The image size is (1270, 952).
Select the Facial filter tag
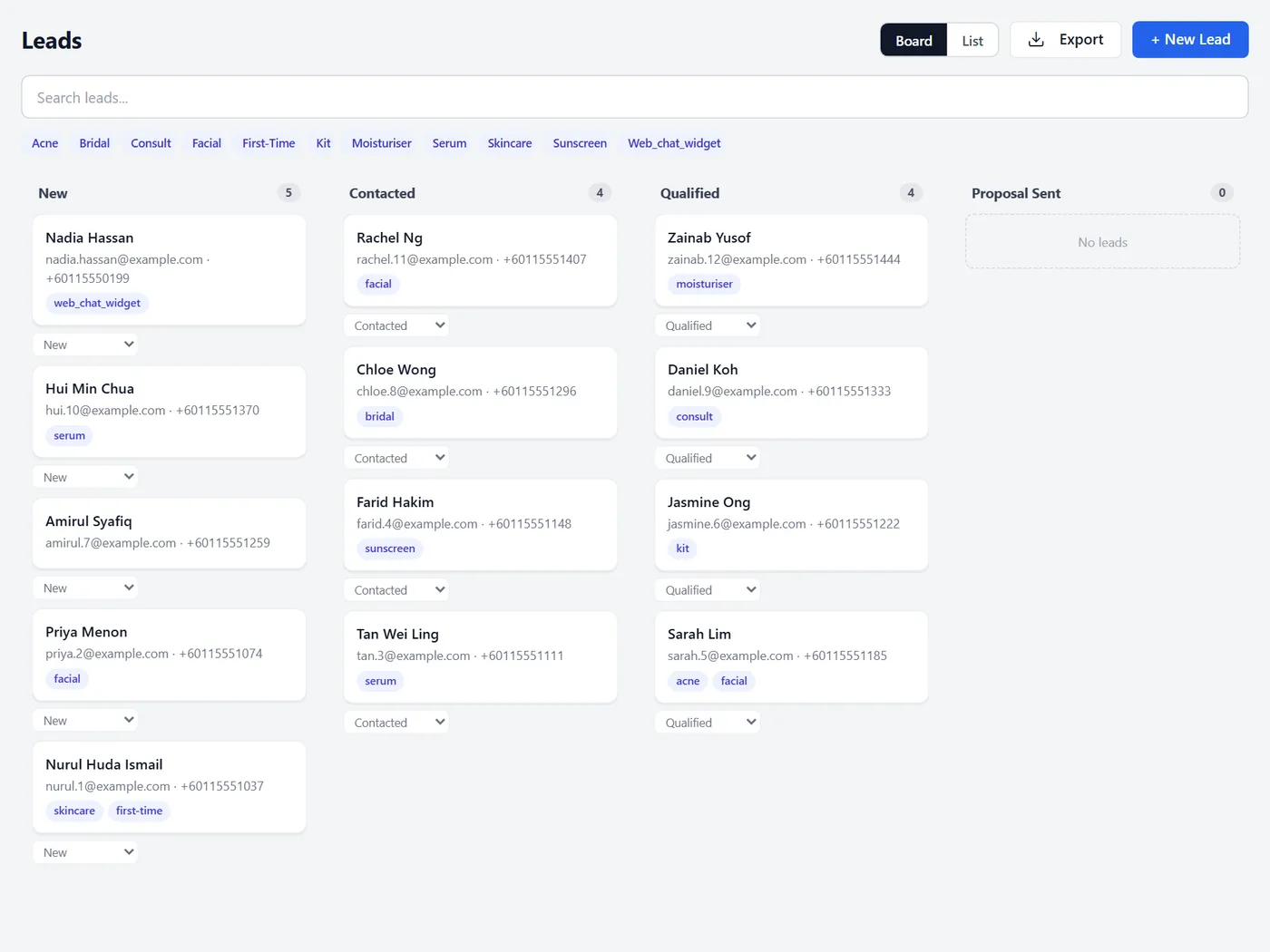[207, 143]
